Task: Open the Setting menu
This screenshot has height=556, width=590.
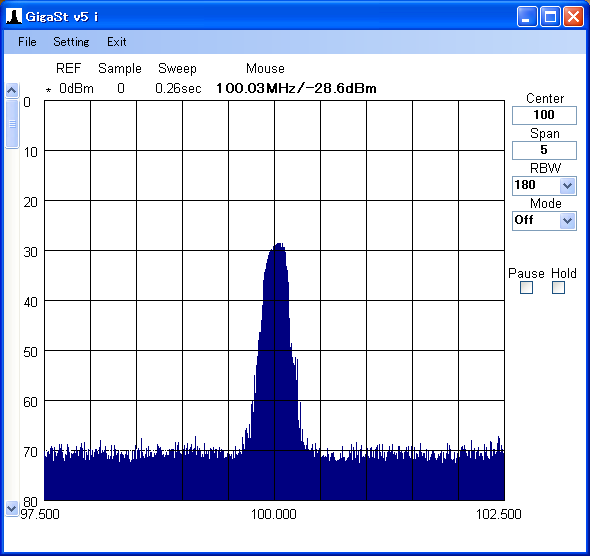Action: pos(71,42)
